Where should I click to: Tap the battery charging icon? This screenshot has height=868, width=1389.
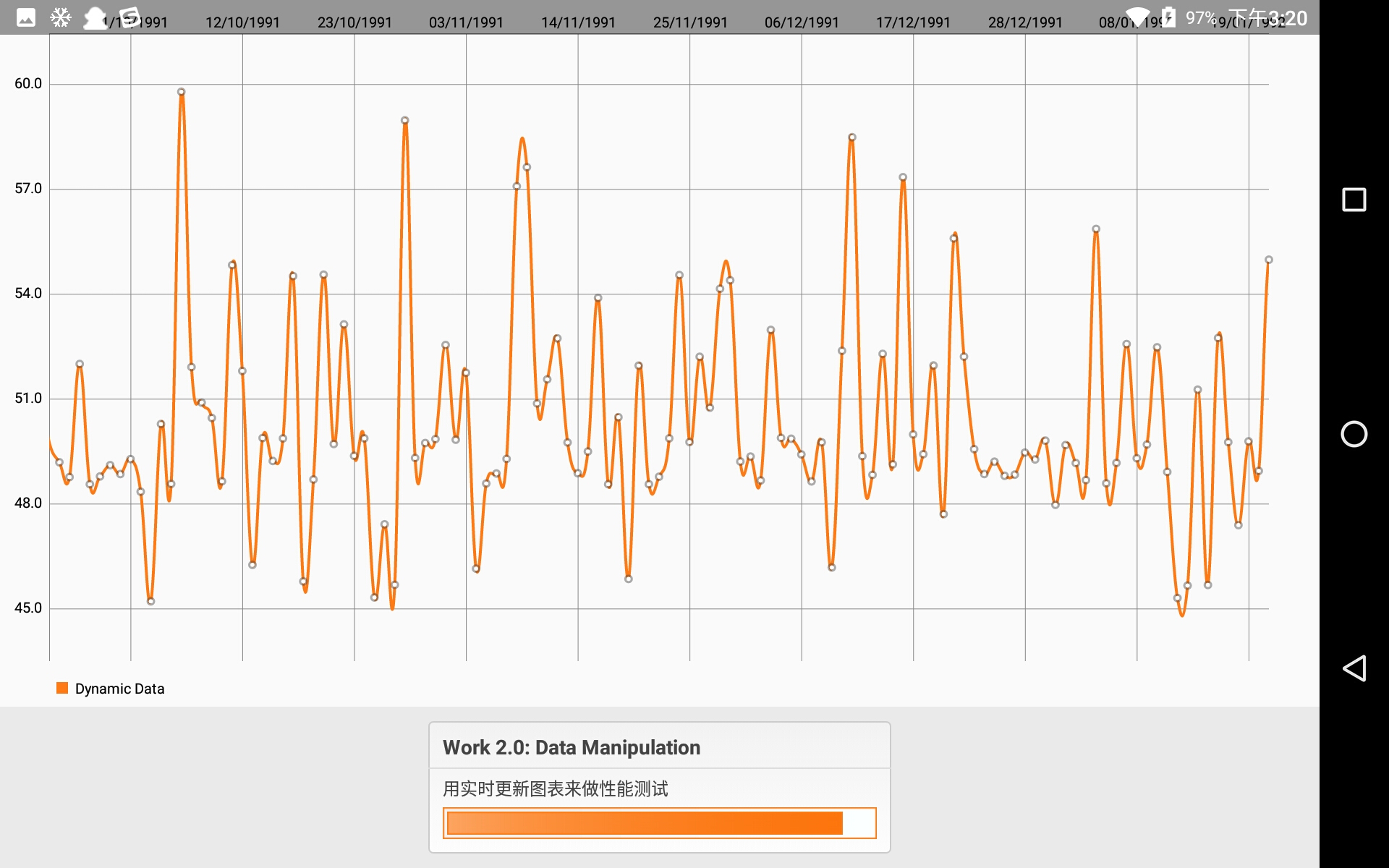tap(1168, 17)
